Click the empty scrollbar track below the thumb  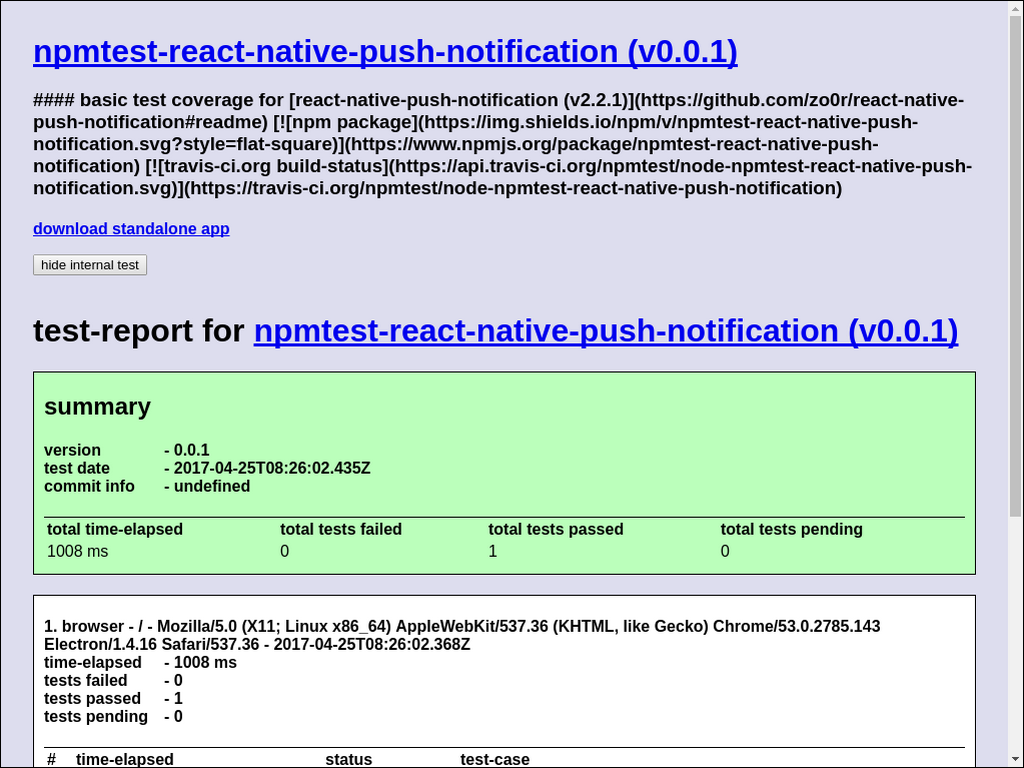[1015, 640]
